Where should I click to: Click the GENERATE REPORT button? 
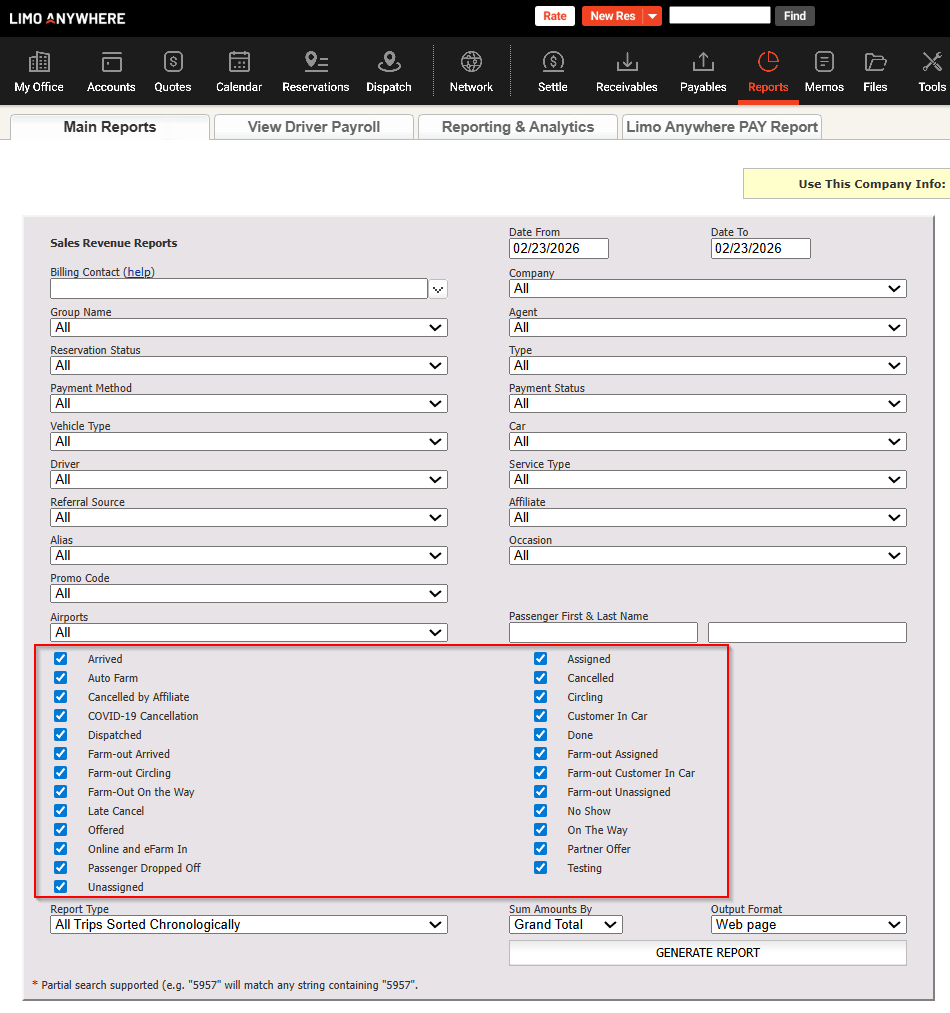707,953
